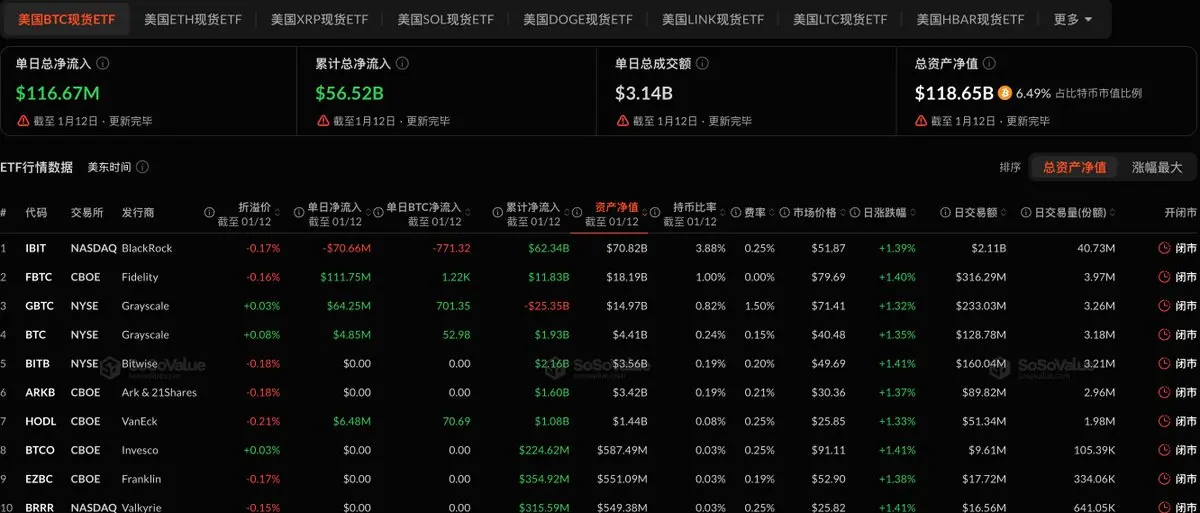Switch to 美国XRP现货ETF tab
Viewport: 1200px width, 513px height.
click(320, 19)
